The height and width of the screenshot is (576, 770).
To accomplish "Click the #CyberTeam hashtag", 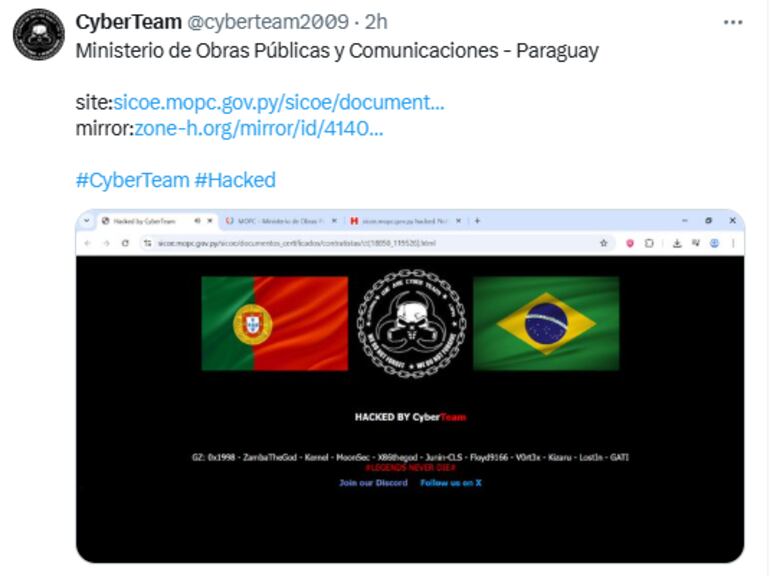I will [x=133, y=180].
